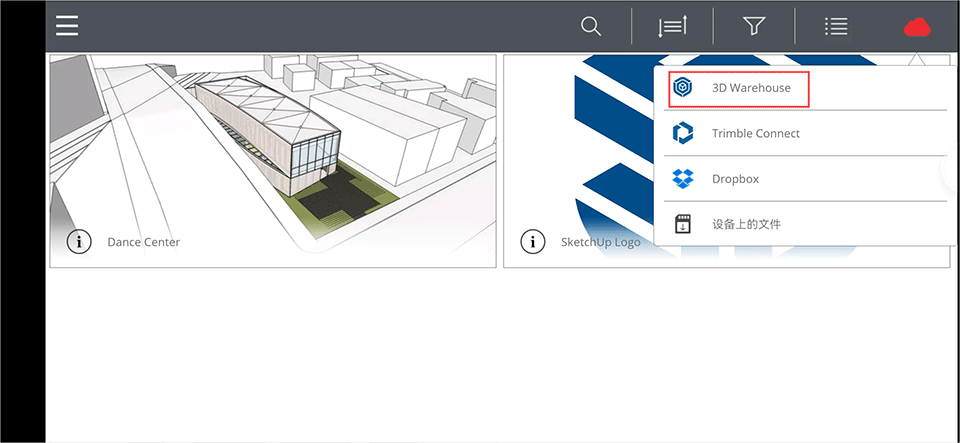Show info for SketchUp Logo model
960x443 pixels.
pos(532,242)
